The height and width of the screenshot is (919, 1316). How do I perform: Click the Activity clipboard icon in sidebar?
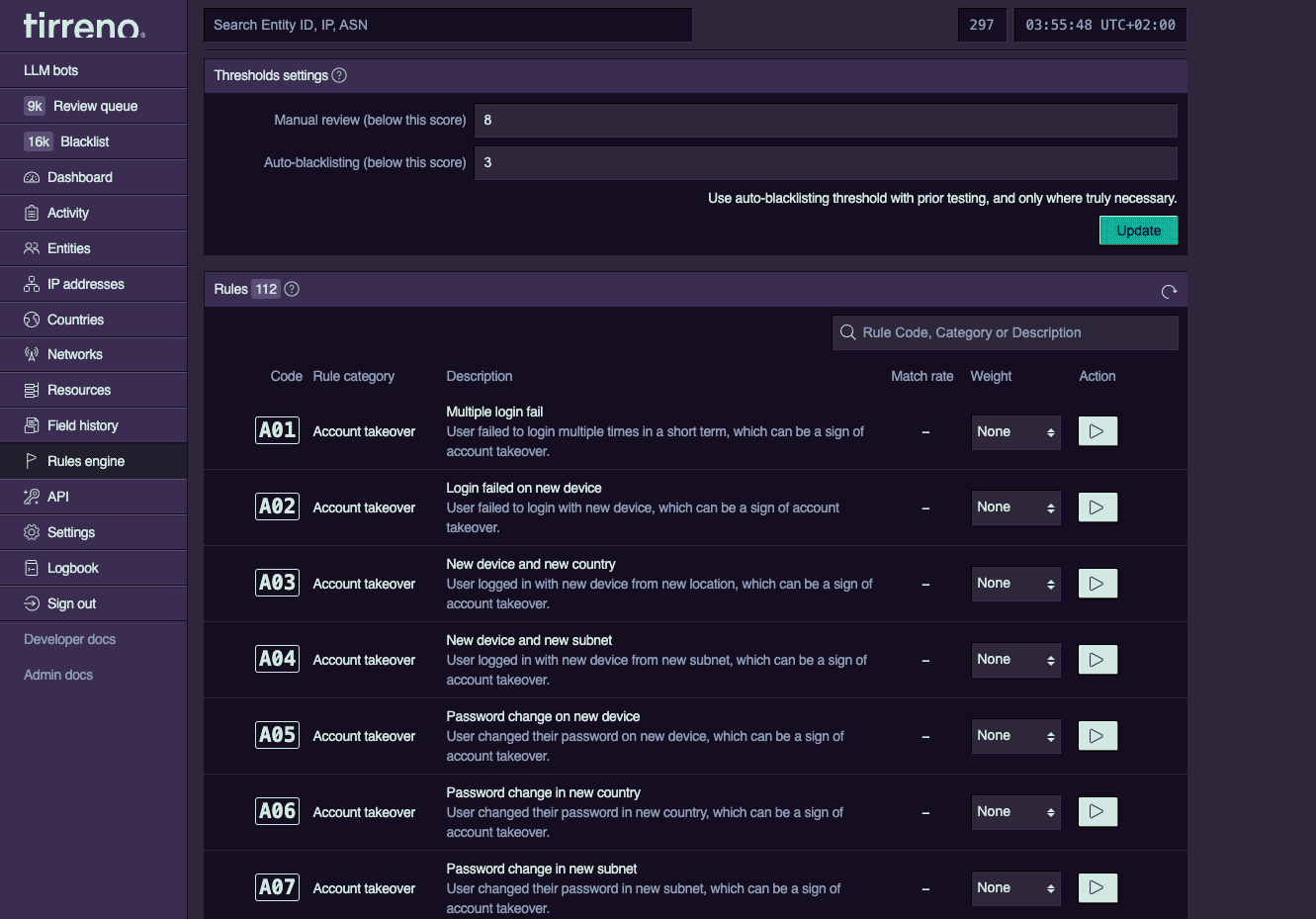pyautogui.click(x=32, y=213)
